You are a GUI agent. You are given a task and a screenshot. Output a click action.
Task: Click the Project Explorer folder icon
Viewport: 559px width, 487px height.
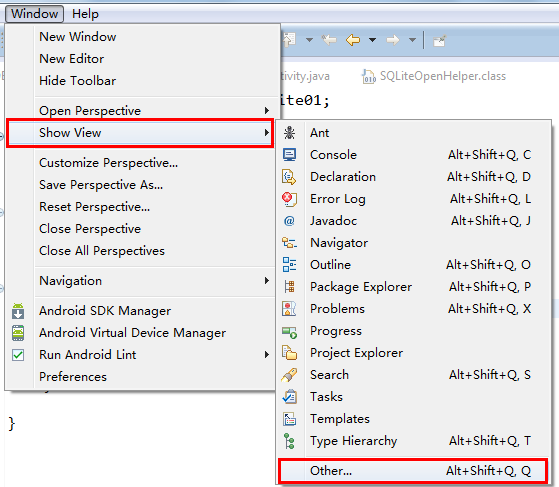tap(289, 353)
